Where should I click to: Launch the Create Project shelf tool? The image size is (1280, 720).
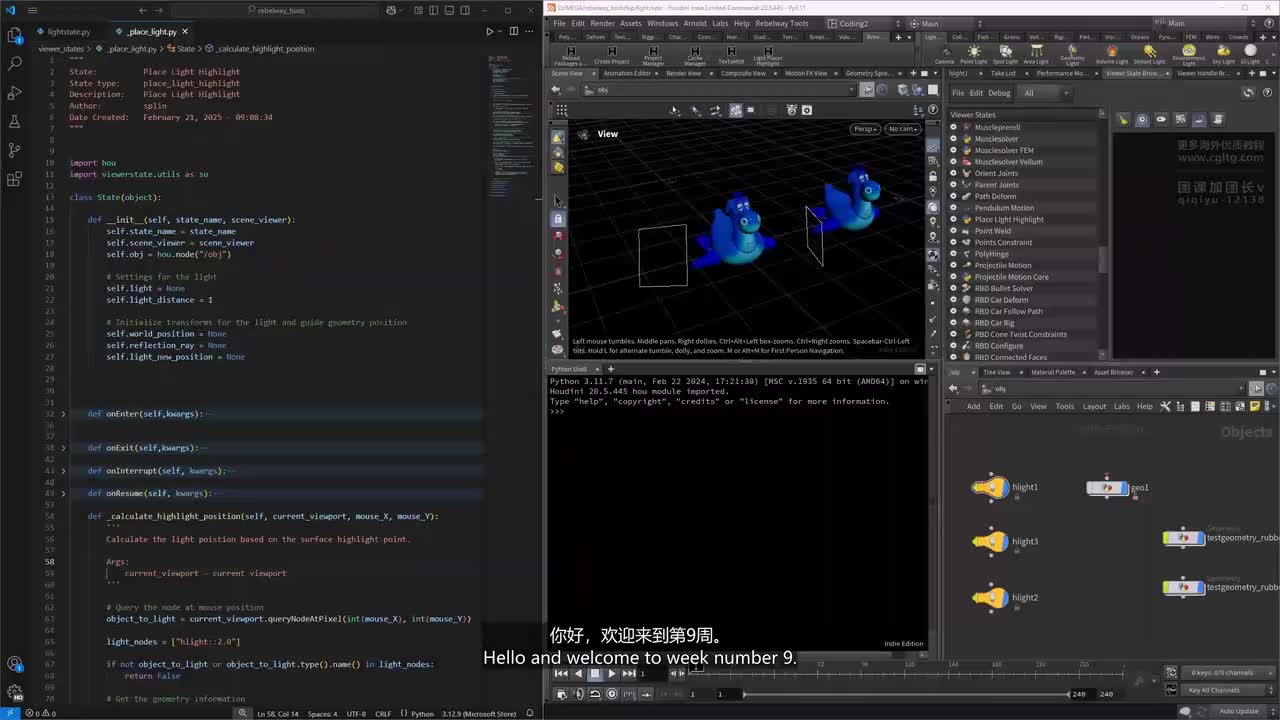click(x=612, y=55)
